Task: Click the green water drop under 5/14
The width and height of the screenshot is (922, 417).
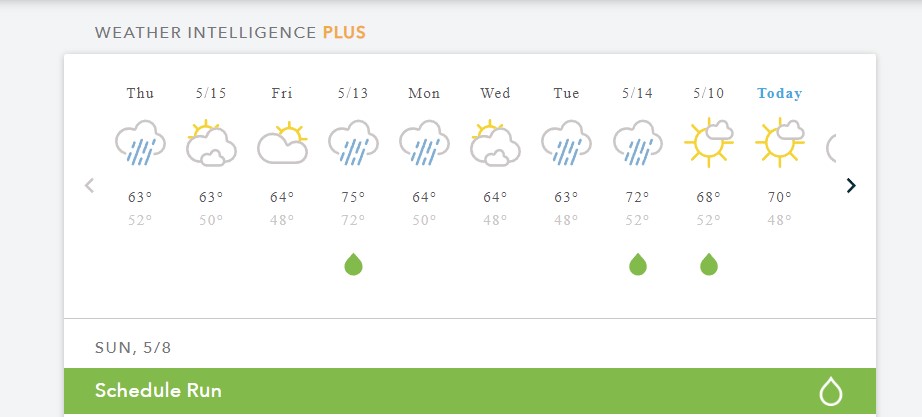Action: [638, 264]
